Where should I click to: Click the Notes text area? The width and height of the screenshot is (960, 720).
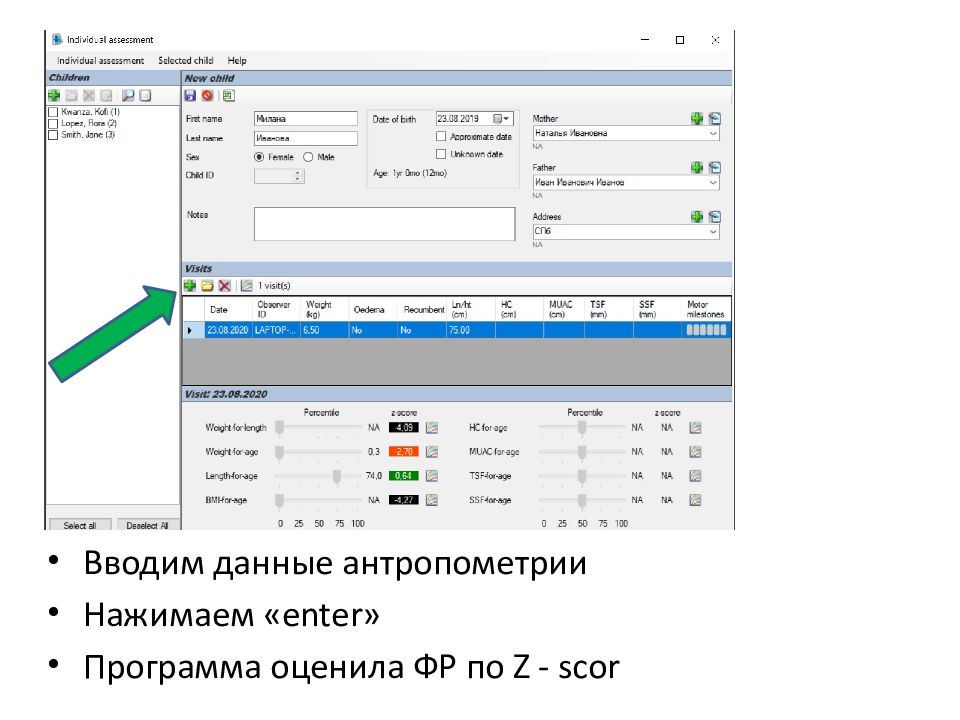(x=384, y=223)
